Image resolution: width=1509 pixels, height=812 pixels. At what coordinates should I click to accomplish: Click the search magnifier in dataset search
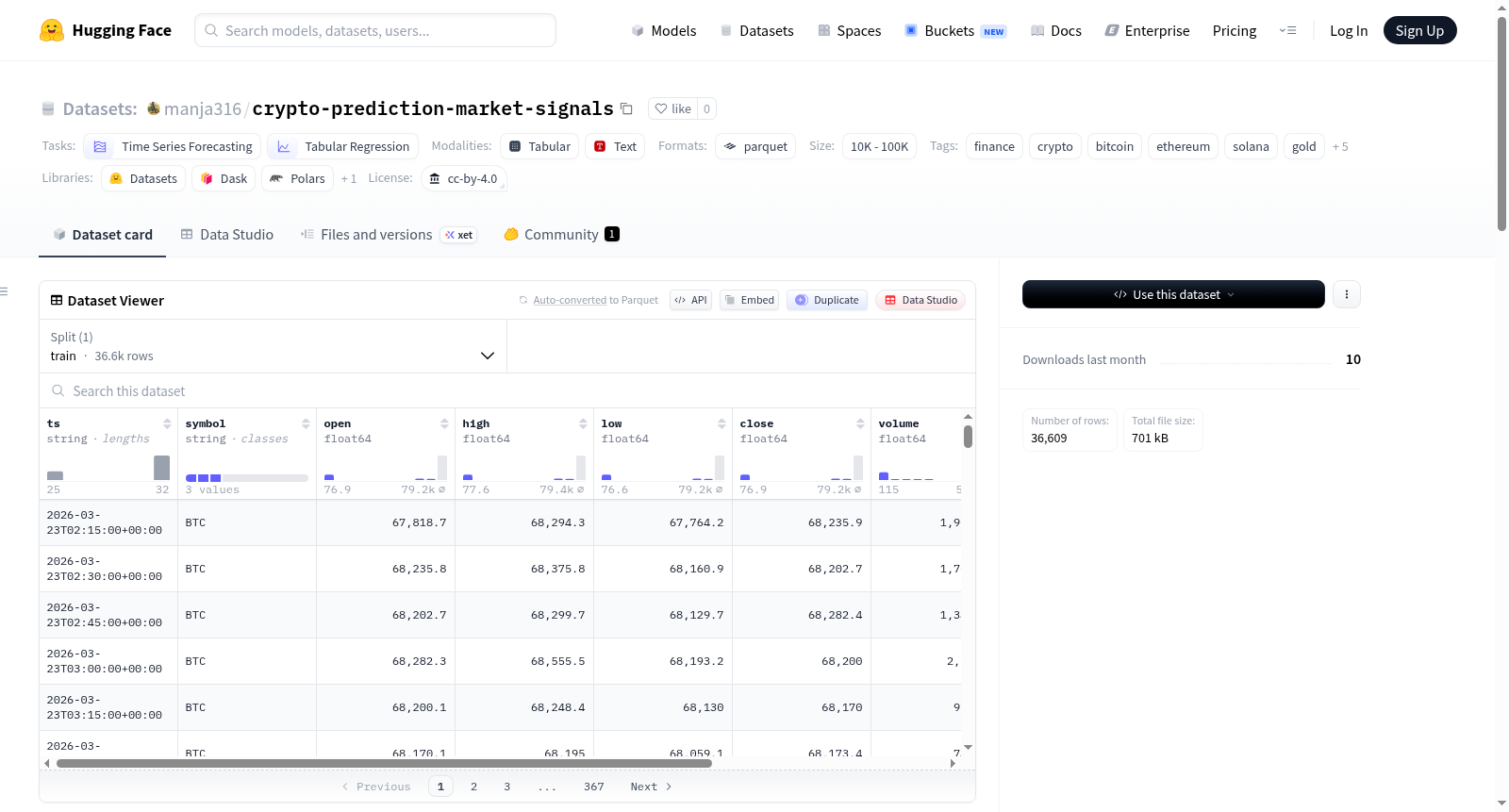tap(58, 390)
